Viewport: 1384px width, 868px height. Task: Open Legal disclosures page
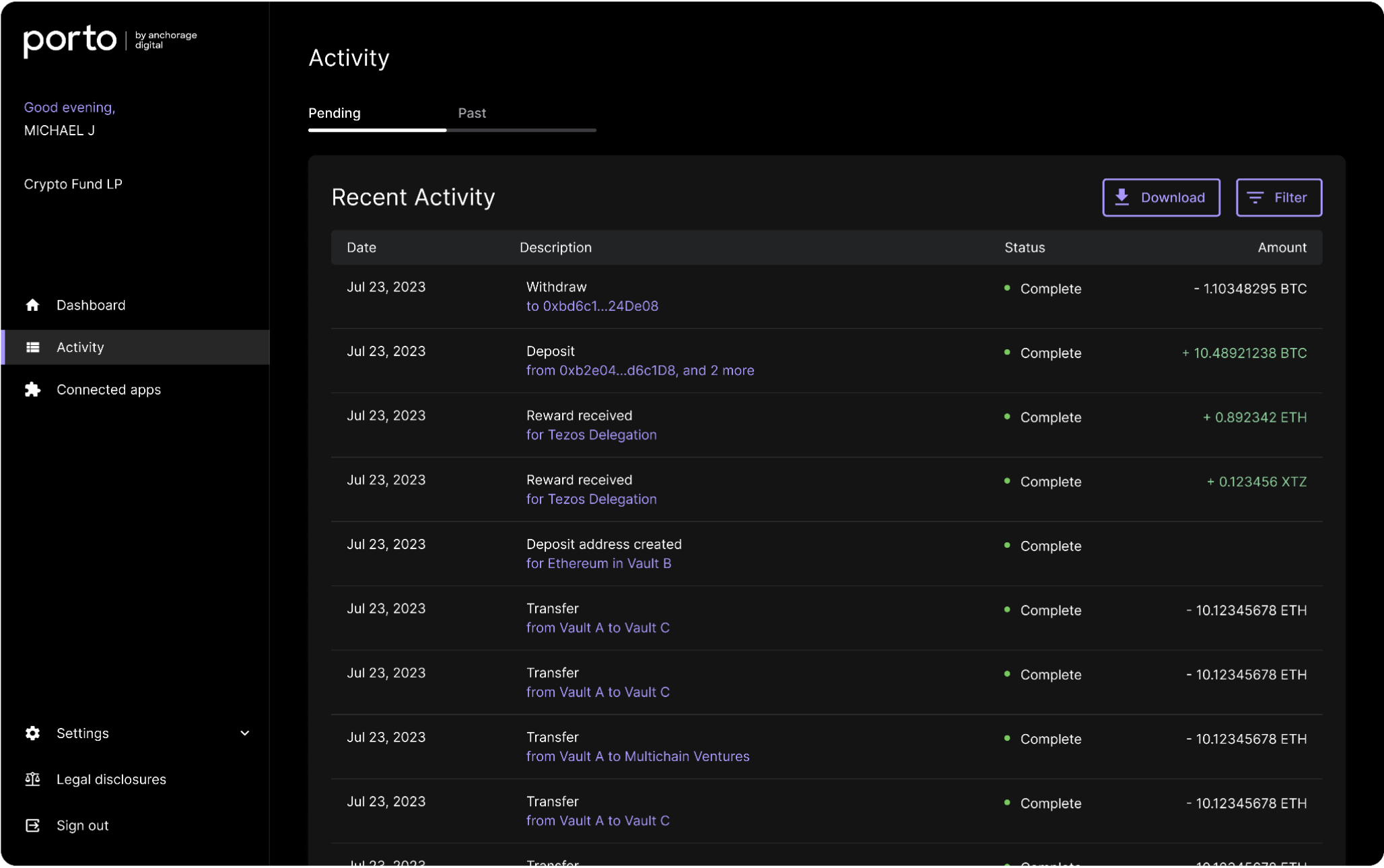tap(111, 779)
